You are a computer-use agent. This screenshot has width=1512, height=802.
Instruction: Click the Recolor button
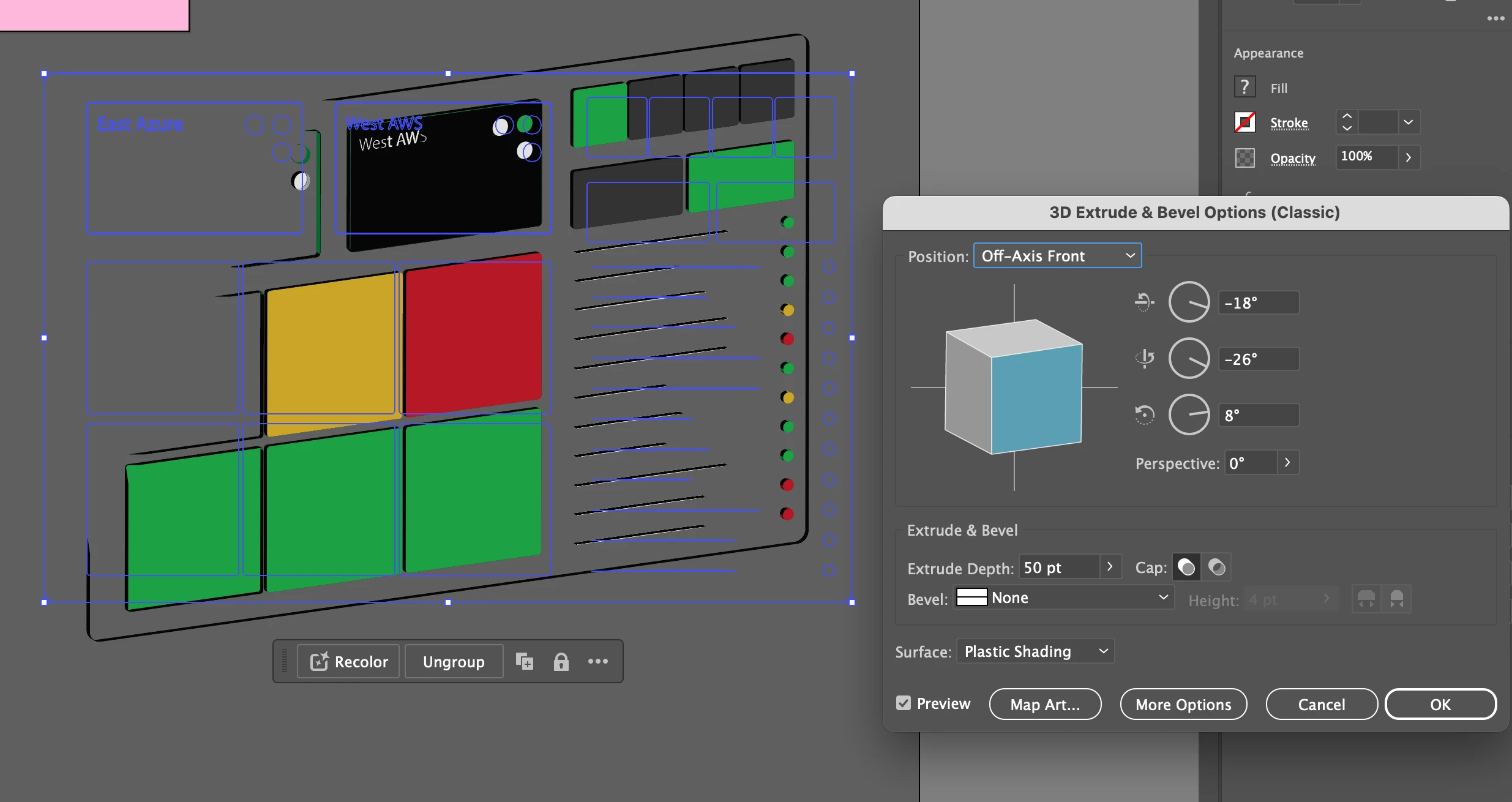click(348, 662)
